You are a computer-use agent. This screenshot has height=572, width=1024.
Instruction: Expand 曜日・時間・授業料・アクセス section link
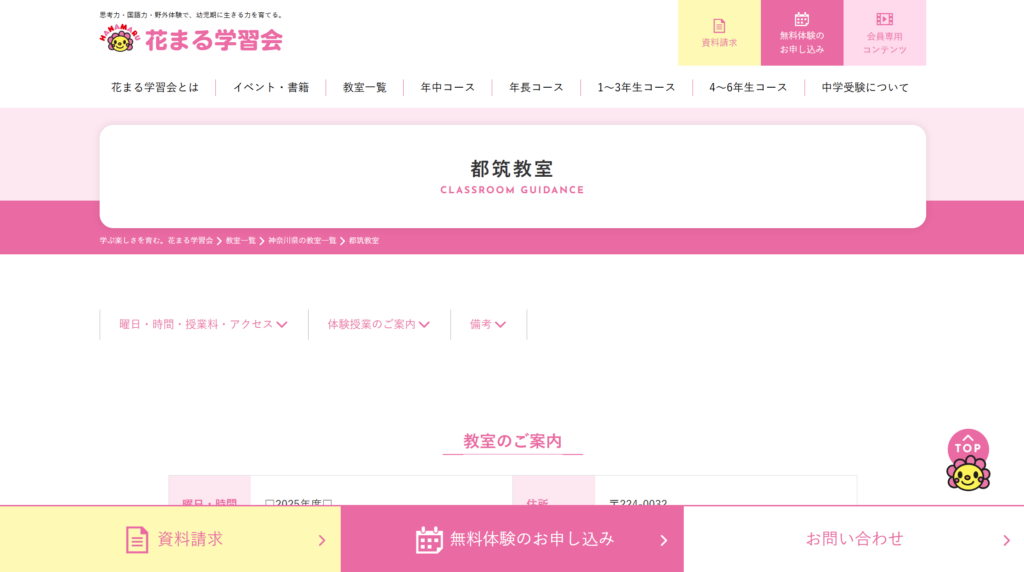[x=203, y=324]
